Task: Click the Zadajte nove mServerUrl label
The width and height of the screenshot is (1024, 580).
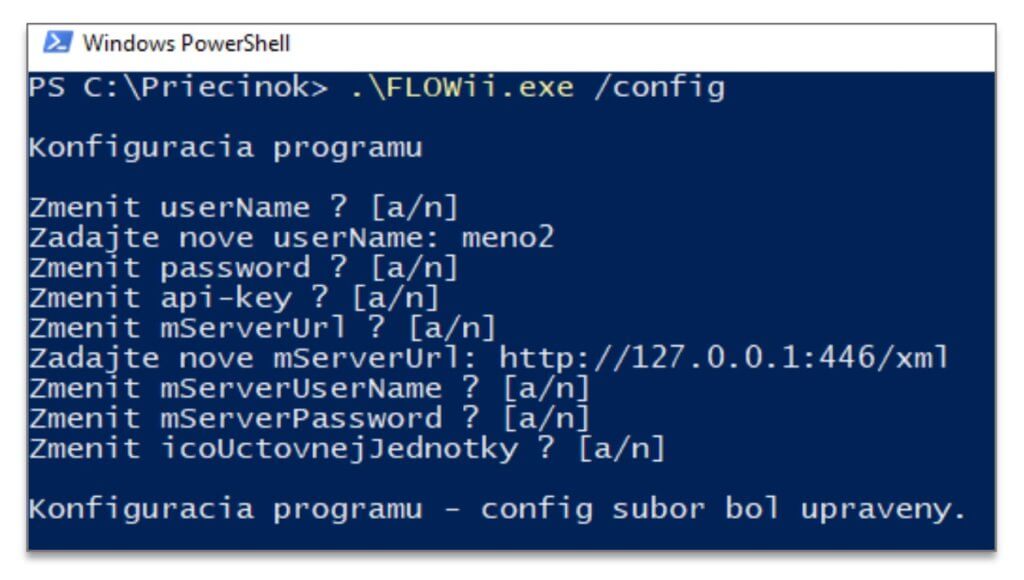Action: point(254,359)
